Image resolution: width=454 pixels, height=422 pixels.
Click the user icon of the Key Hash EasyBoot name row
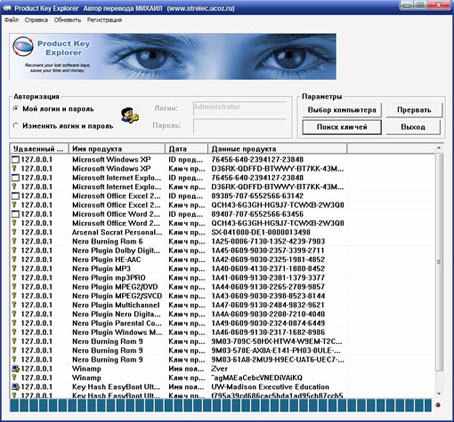click(15, 387)
